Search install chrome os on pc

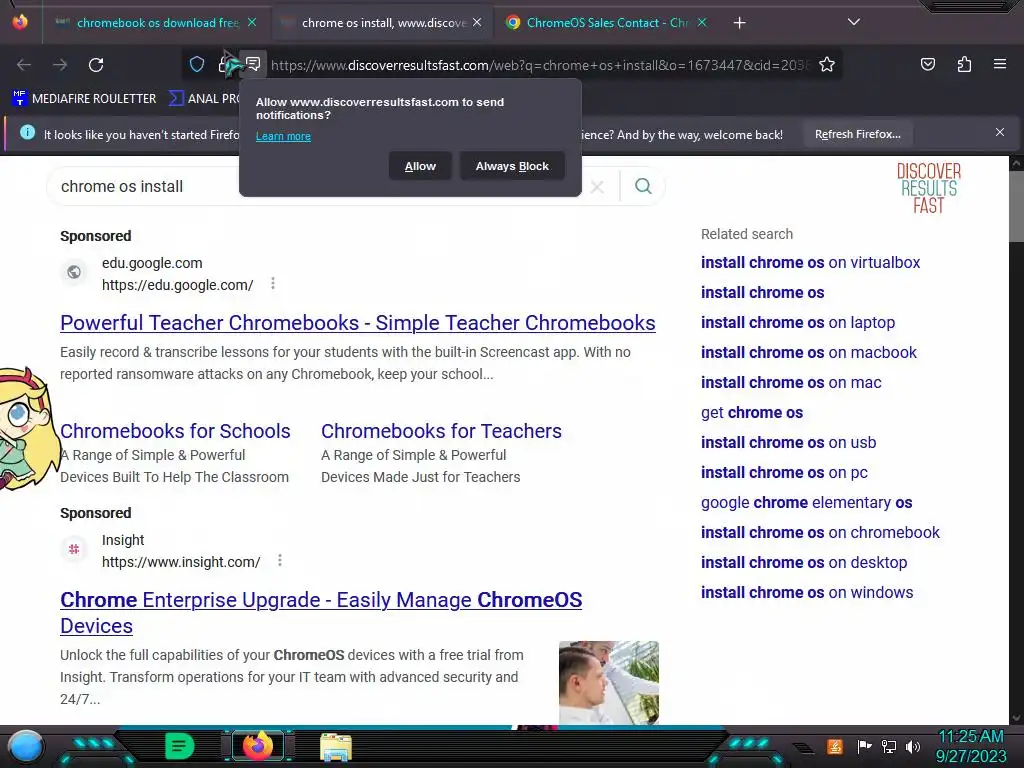(784, 473)
